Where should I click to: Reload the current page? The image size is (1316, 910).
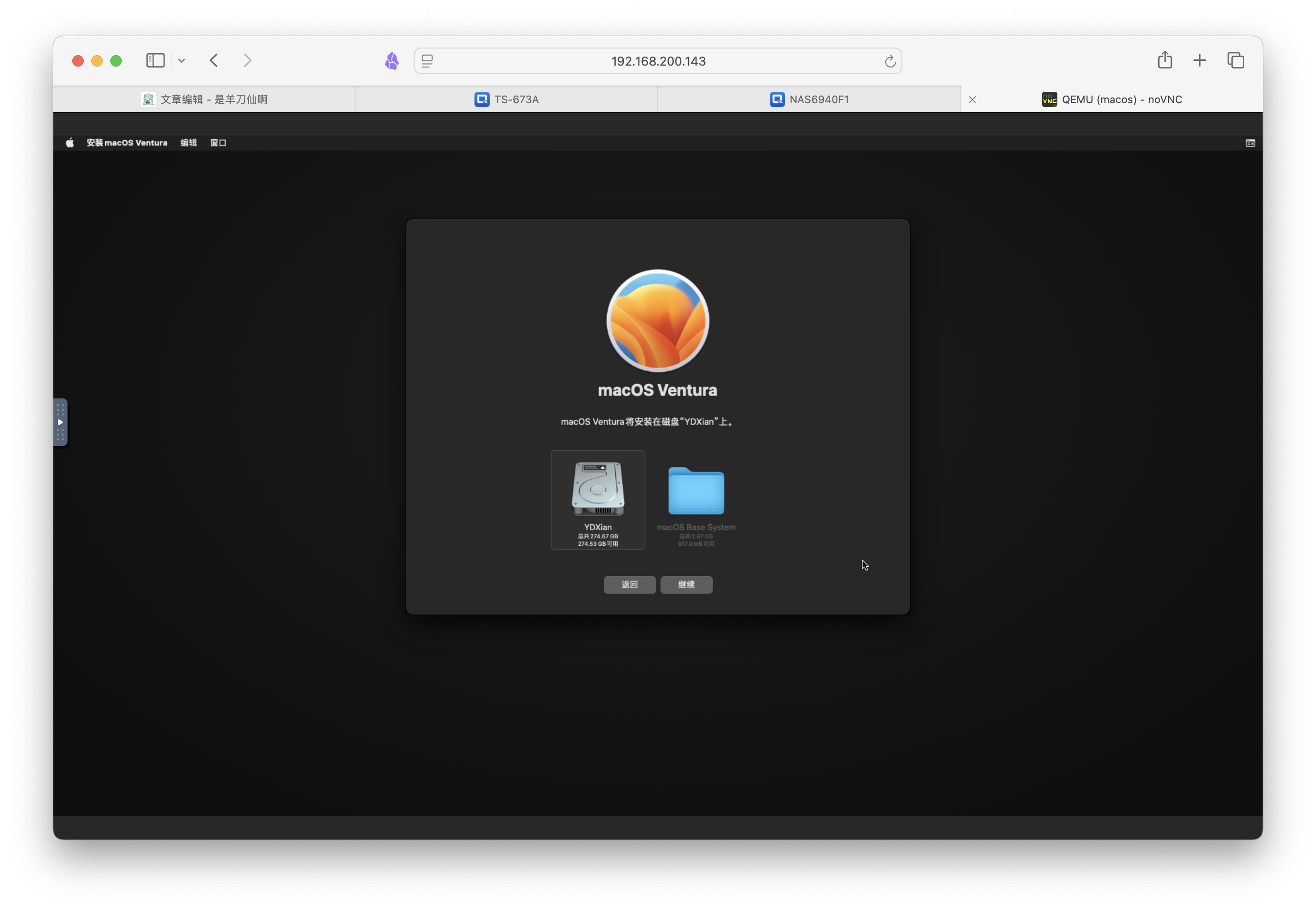(890, 61)
